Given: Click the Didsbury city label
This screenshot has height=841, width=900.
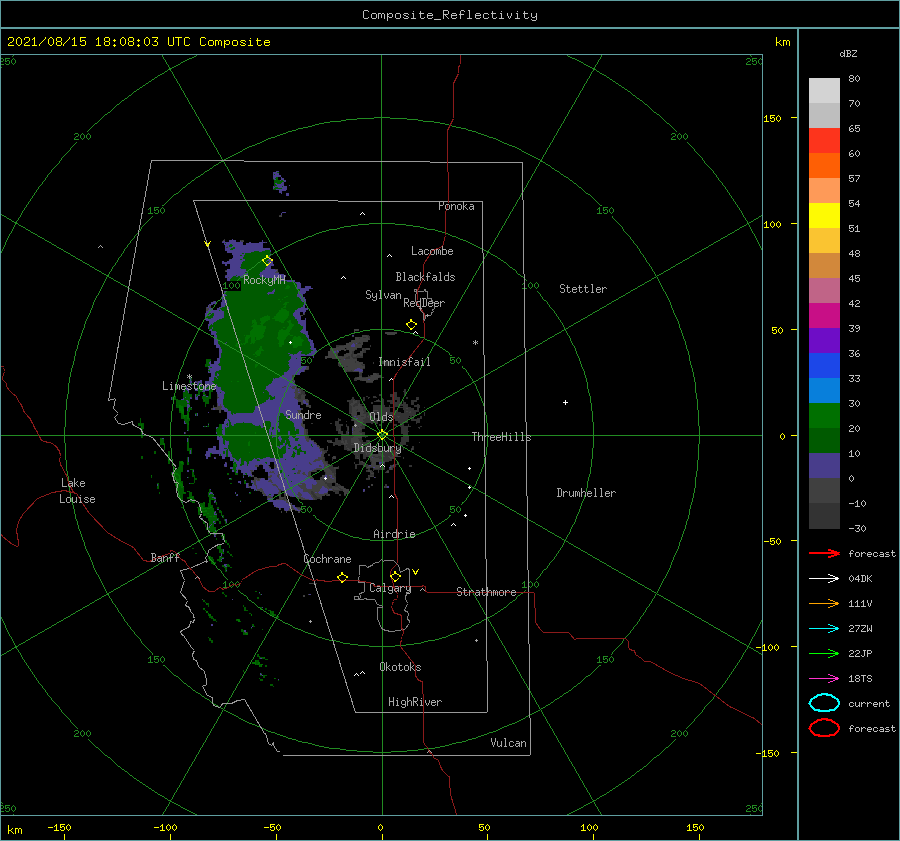Looking at the screenshot, I should coord(377,448).
